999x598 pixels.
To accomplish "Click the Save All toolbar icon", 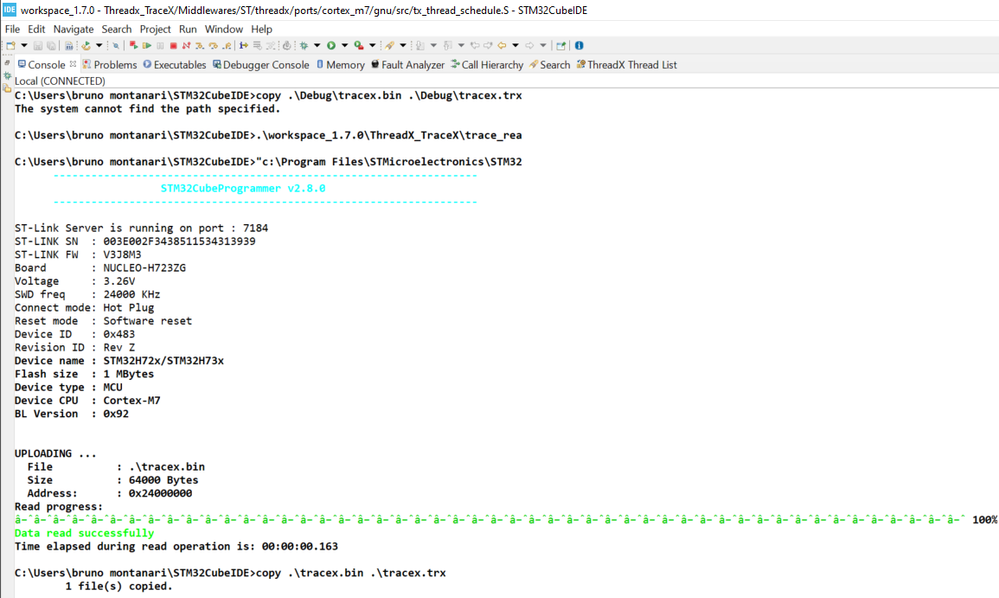I will [51, 46].
